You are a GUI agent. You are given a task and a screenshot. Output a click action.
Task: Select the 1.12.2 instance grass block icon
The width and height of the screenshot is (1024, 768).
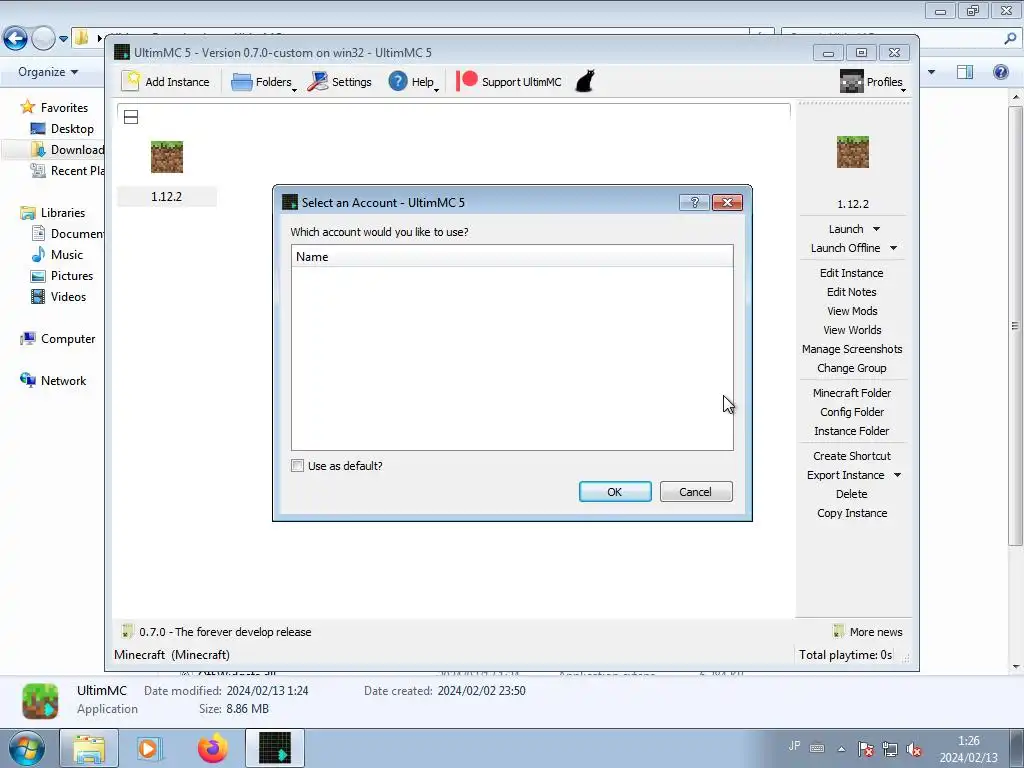click(167, 157)
